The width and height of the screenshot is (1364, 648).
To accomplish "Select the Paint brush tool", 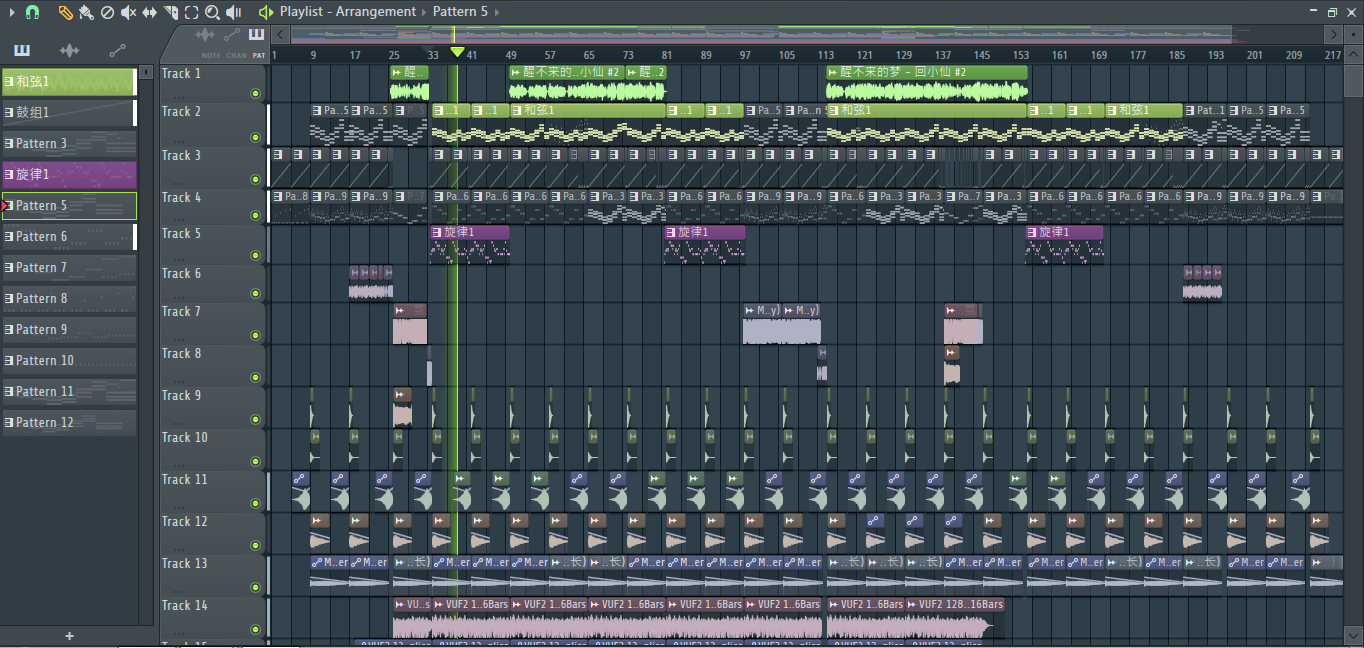I will [86, 12].
